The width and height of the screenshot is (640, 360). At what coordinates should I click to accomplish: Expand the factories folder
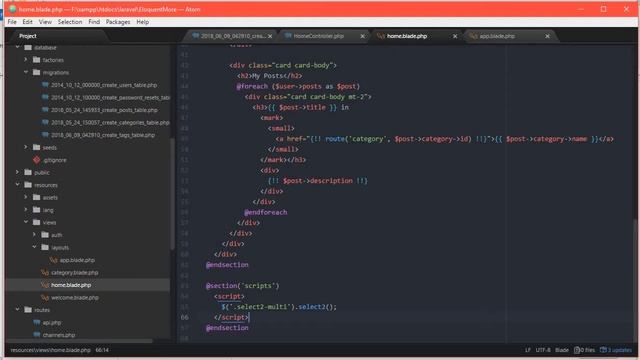26,60
